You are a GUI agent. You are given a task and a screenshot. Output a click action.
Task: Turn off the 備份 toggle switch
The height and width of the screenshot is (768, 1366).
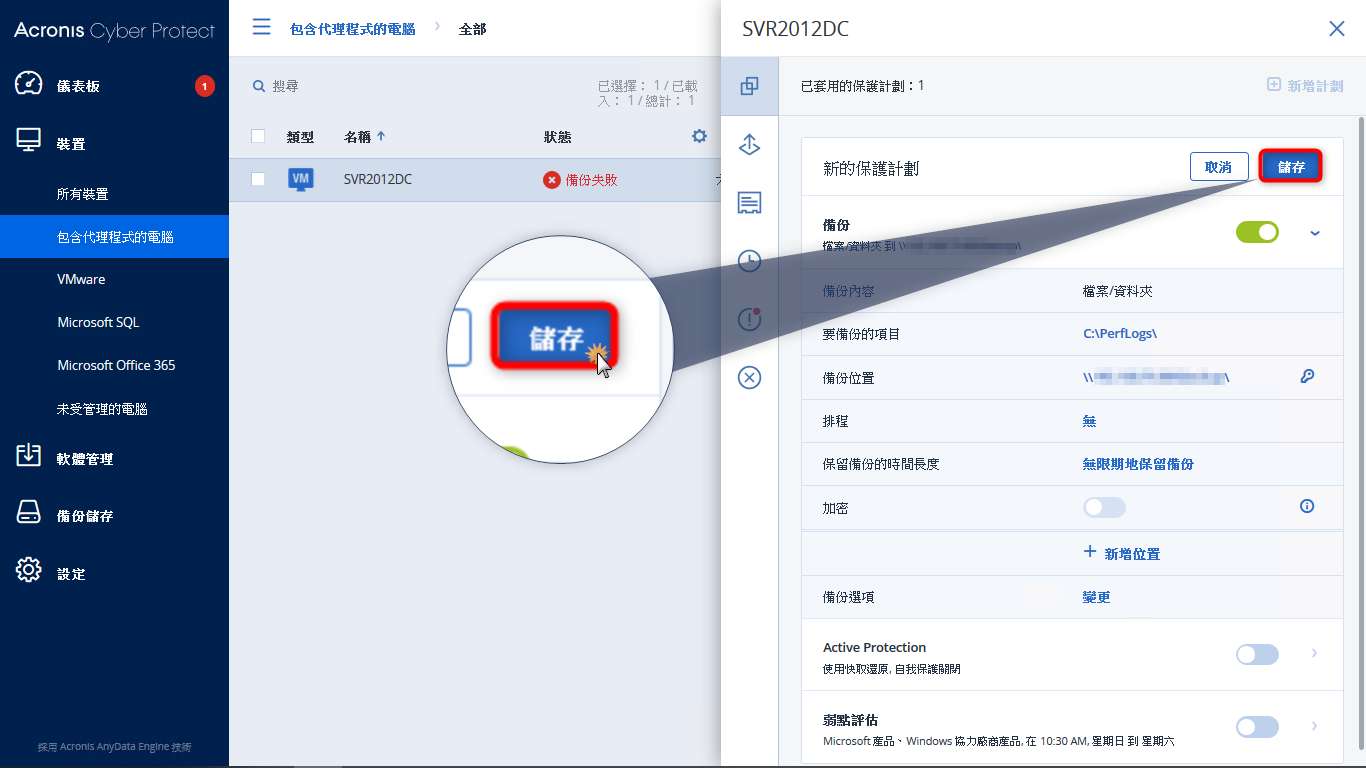click(1257, 232)
